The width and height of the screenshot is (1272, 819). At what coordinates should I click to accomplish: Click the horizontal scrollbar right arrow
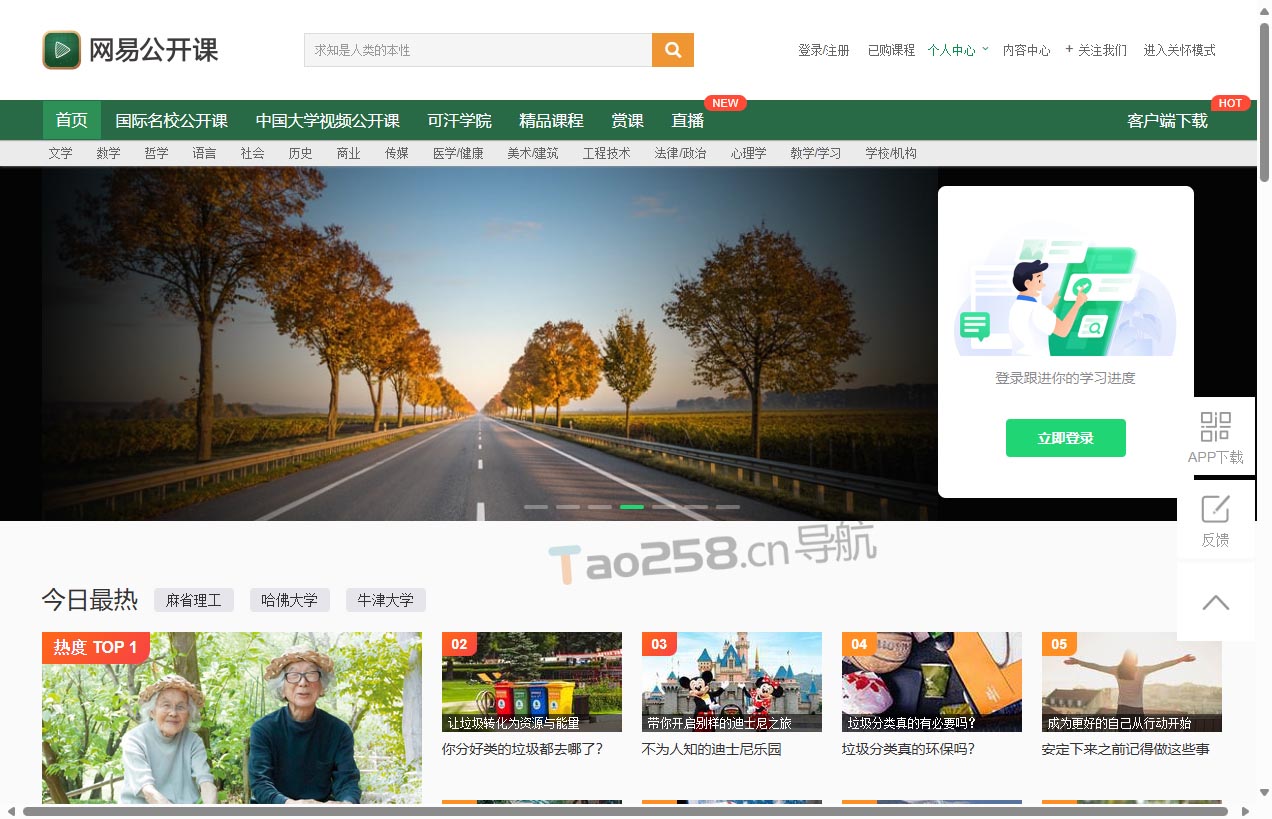tap(1246, 811)
